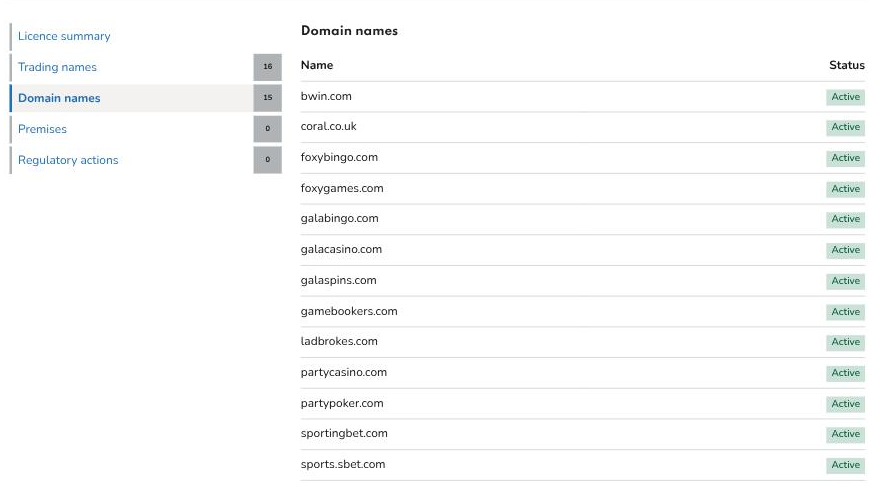
Task: Click Active status badge for coral.co.uk
Action: (x=846, y=127)
